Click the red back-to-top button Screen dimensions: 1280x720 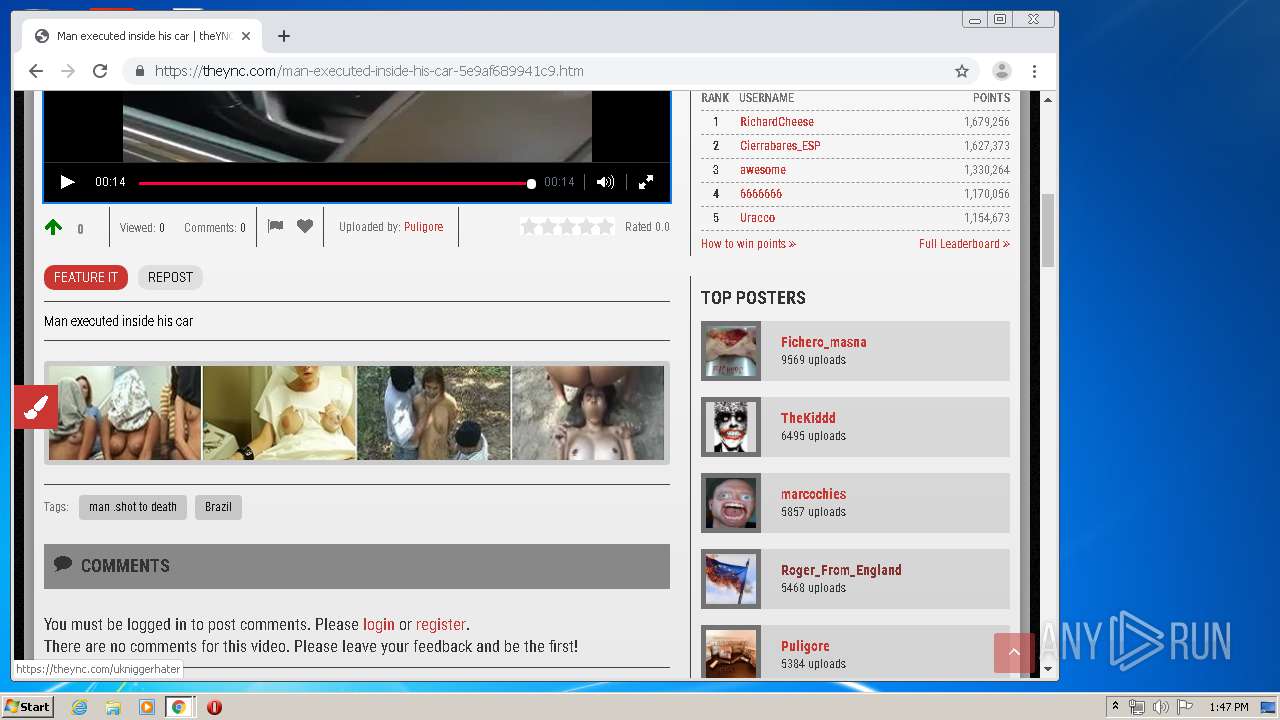point(1014,653)
